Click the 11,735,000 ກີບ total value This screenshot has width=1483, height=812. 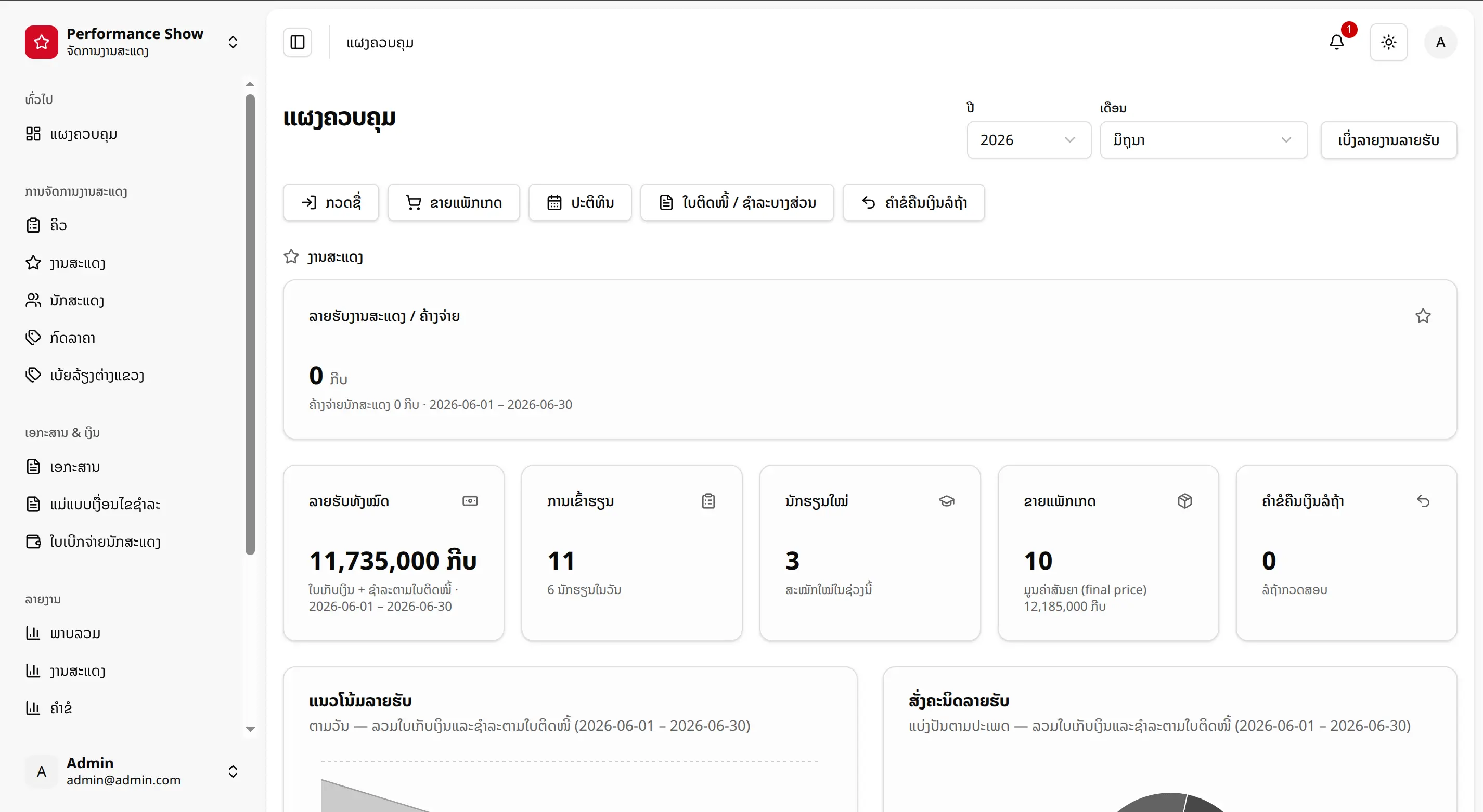point(393,560)
